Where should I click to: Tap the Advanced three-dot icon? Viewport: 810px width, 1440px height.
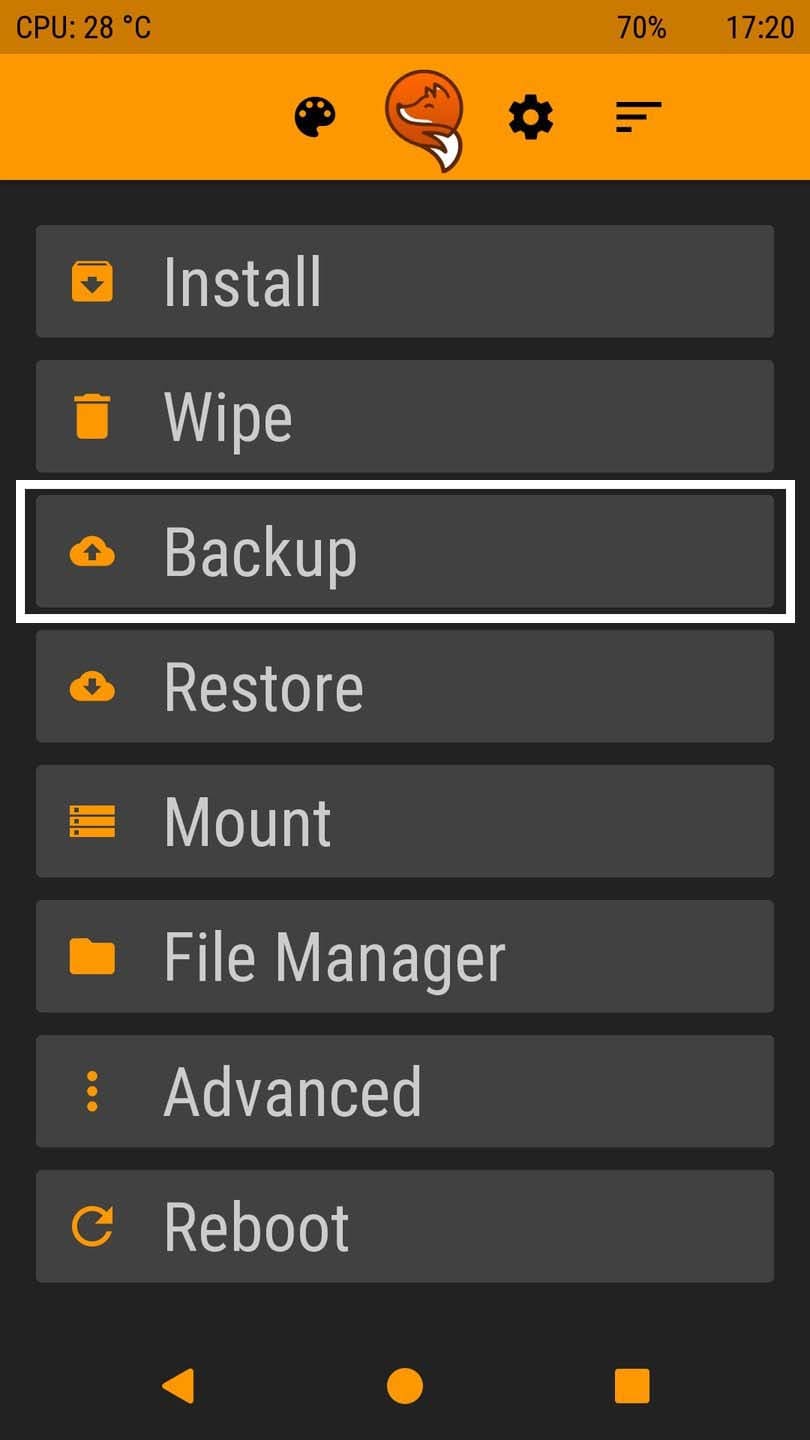coord(92,1091)
